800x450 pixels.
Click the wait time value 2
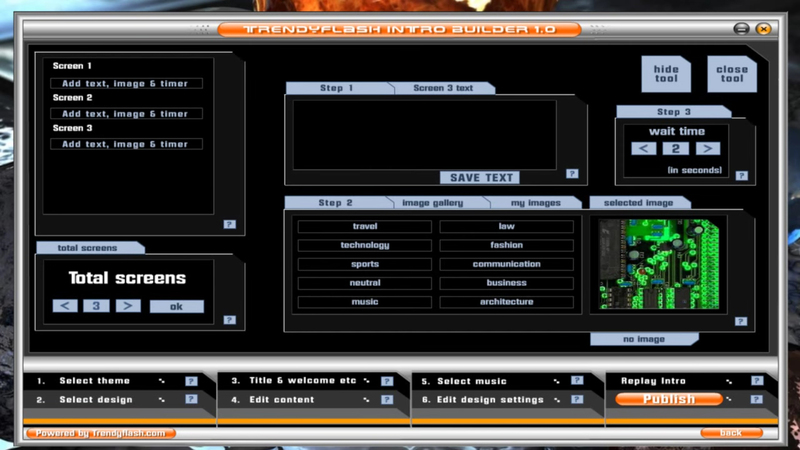(676, 148)
